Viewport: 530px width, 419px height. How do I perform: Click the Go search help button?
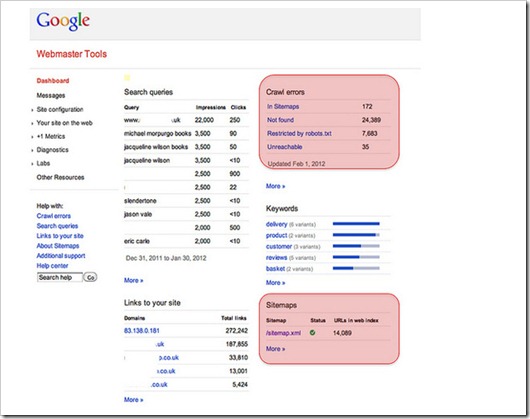(x=90, y=277)
